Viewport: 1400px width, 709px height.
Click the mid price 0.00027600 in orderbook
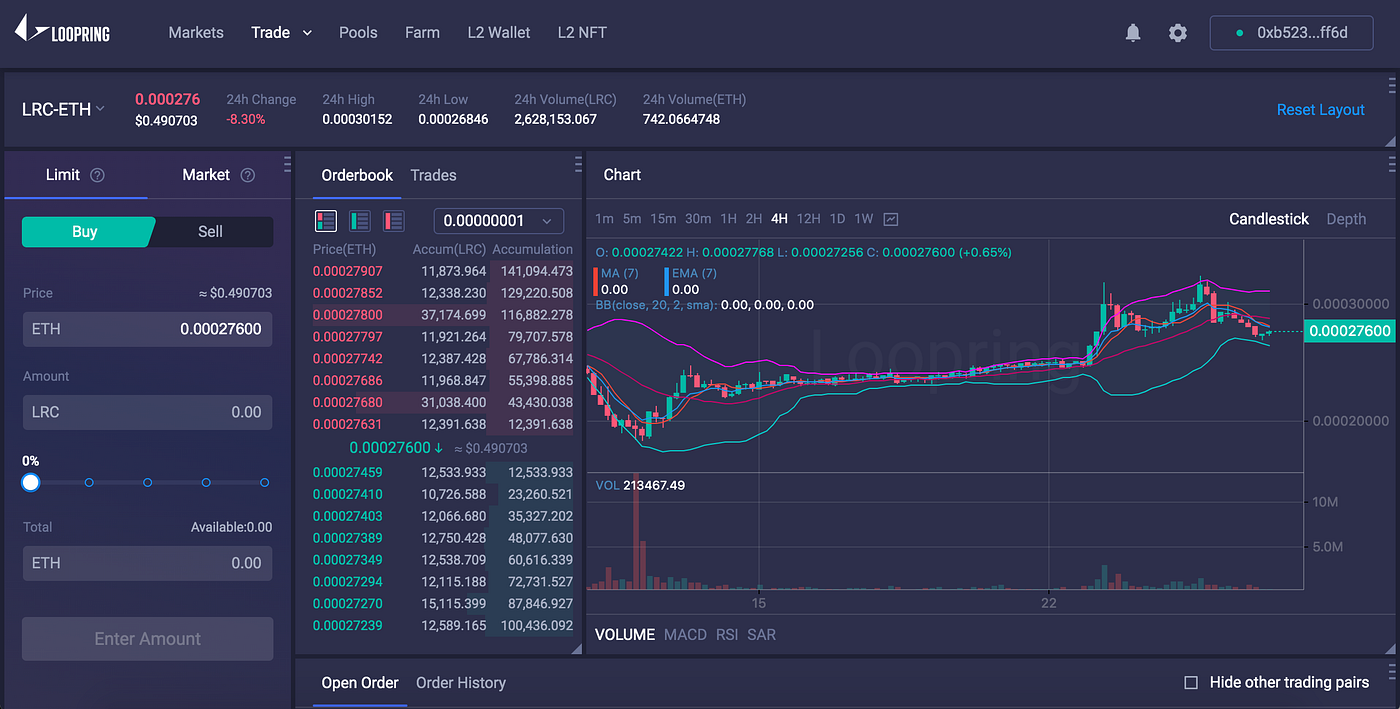point(388,448)
